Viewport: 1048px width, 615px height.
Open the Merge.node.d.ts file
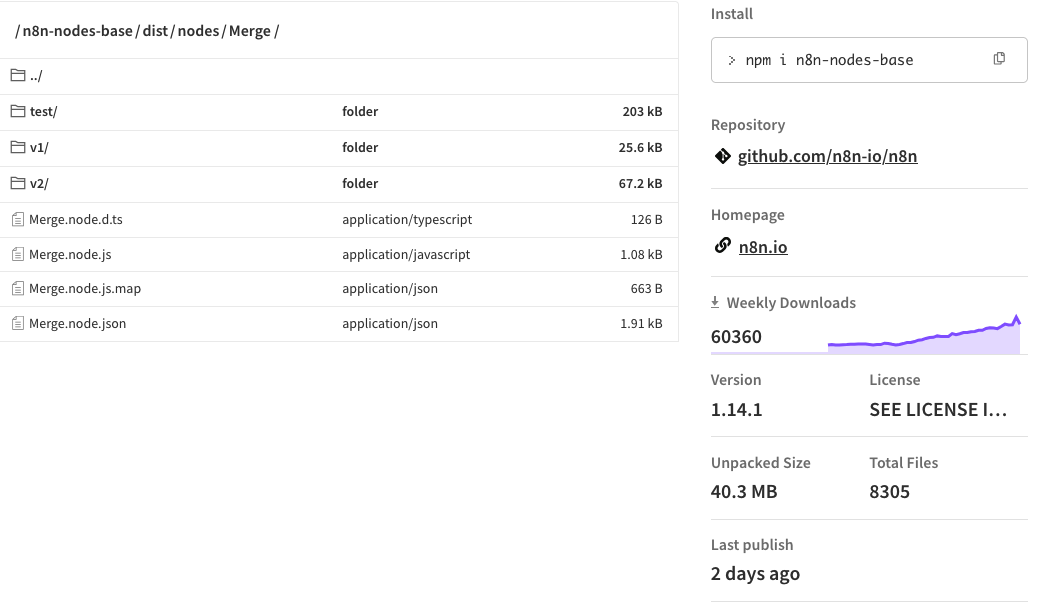click(76, 219)
